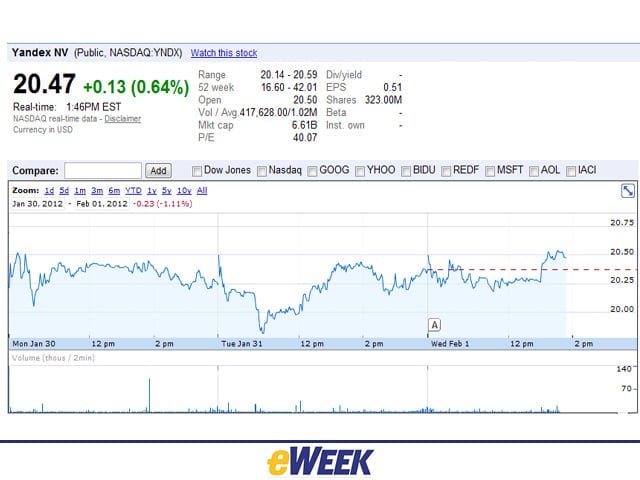Select the IACI comparison checkbox
This screenshot has width=640, height=480.
(x=571, y=171)
